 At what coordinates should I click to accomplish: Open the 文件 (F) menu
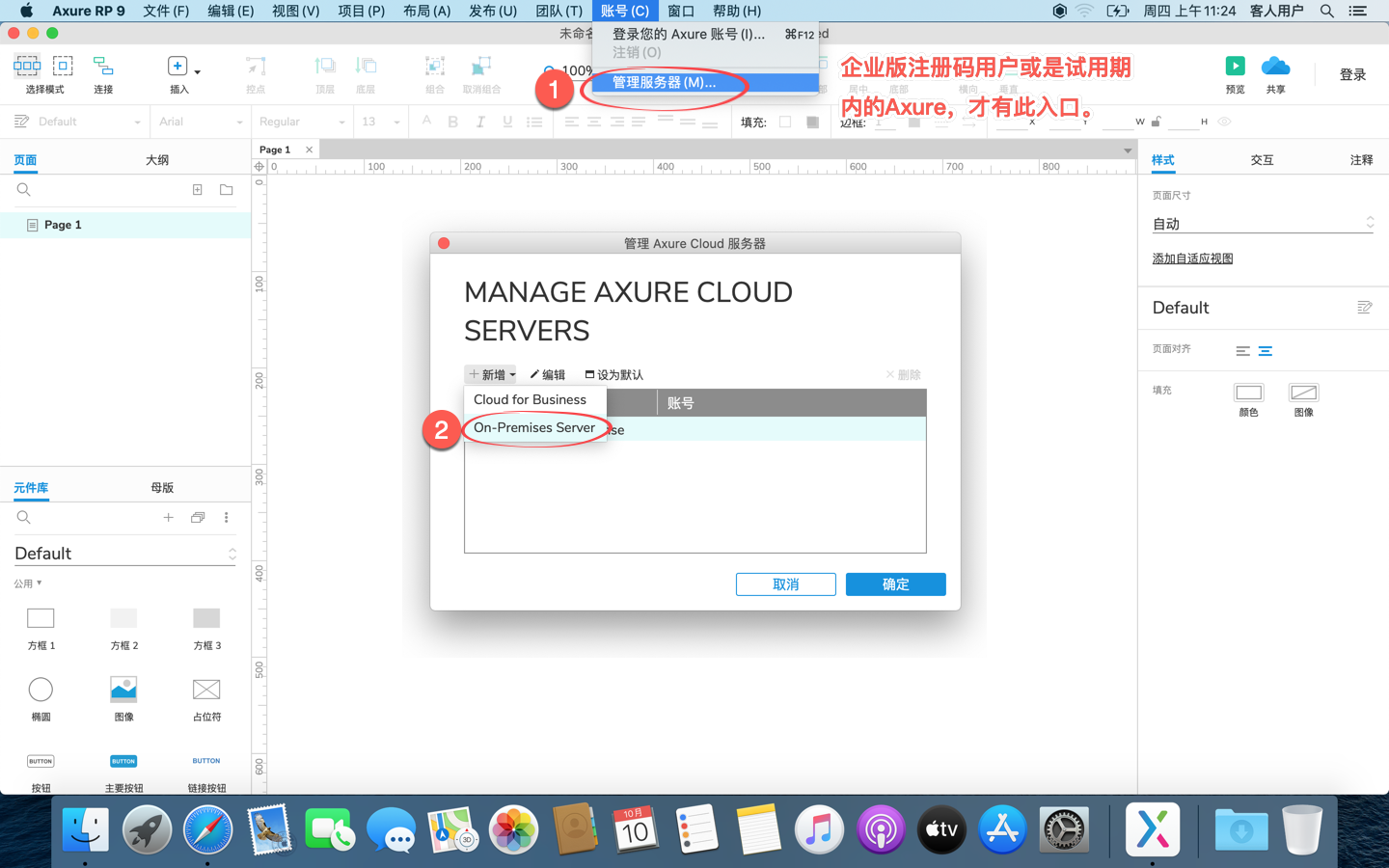pos(166,11)
